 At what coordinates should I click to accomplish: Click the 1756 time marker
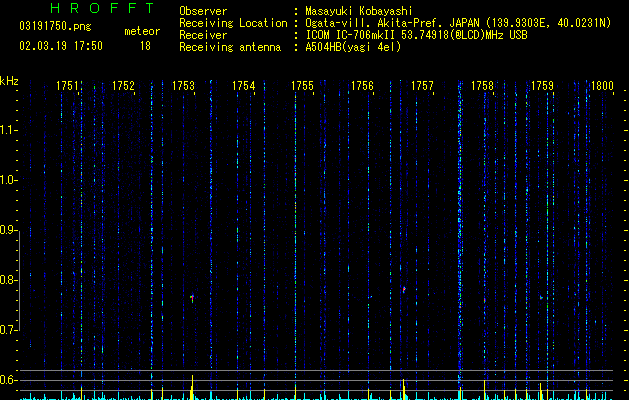click(362, 86)
